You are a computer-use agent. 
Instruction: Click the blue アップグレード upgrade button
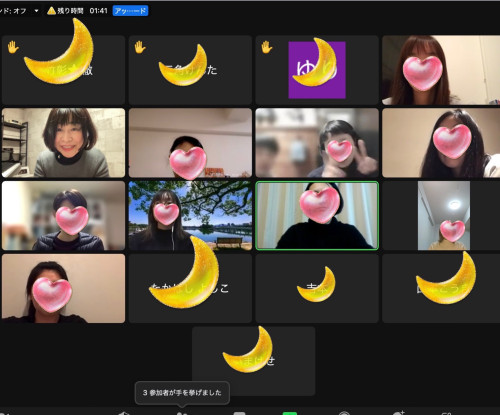130,11
